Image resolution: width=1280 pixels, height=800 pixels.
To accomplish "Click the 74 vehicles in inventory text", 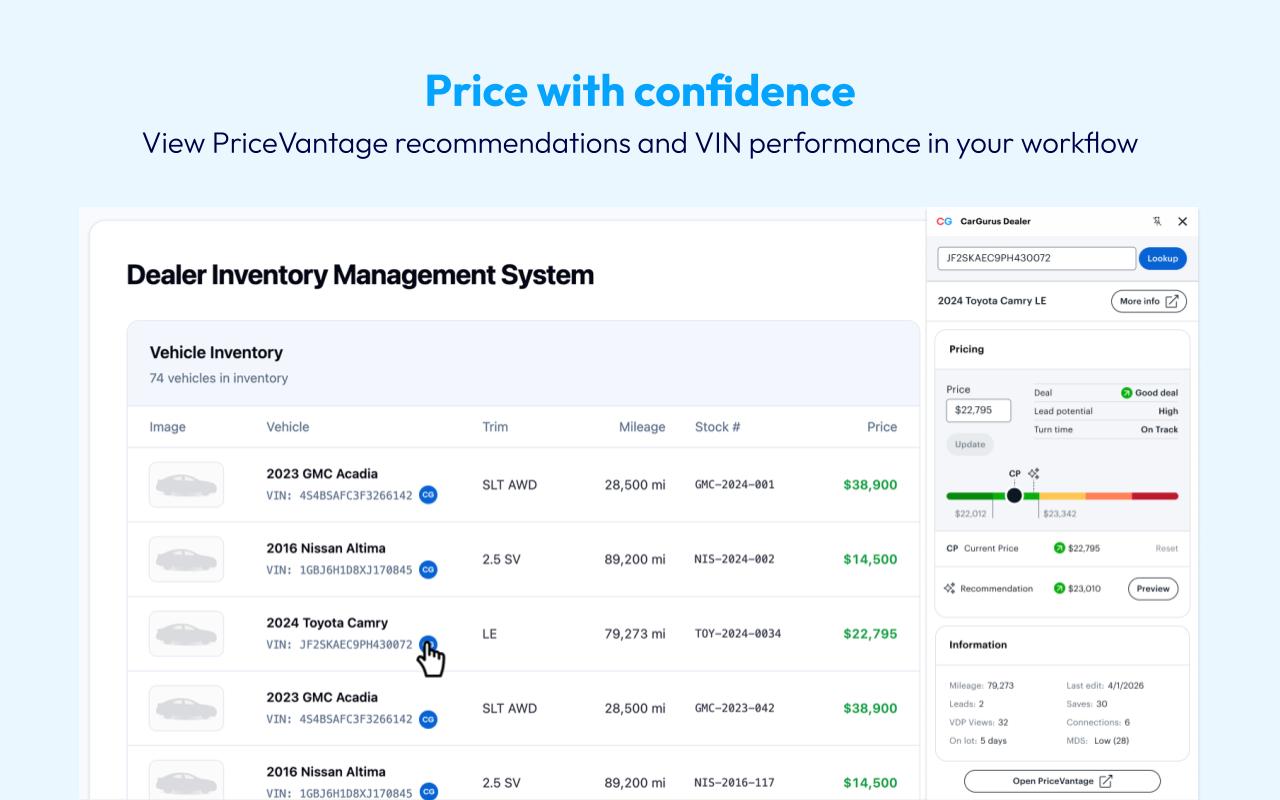I will [x=219, y=378].
